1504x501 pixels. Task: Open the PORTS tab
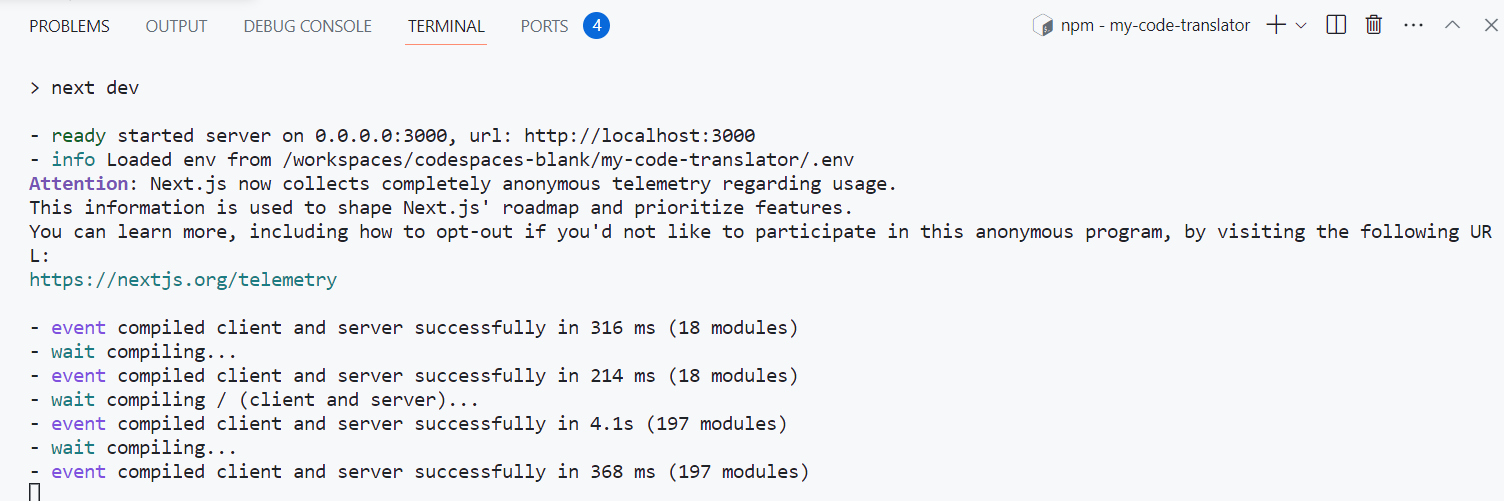tap(544, 27)
